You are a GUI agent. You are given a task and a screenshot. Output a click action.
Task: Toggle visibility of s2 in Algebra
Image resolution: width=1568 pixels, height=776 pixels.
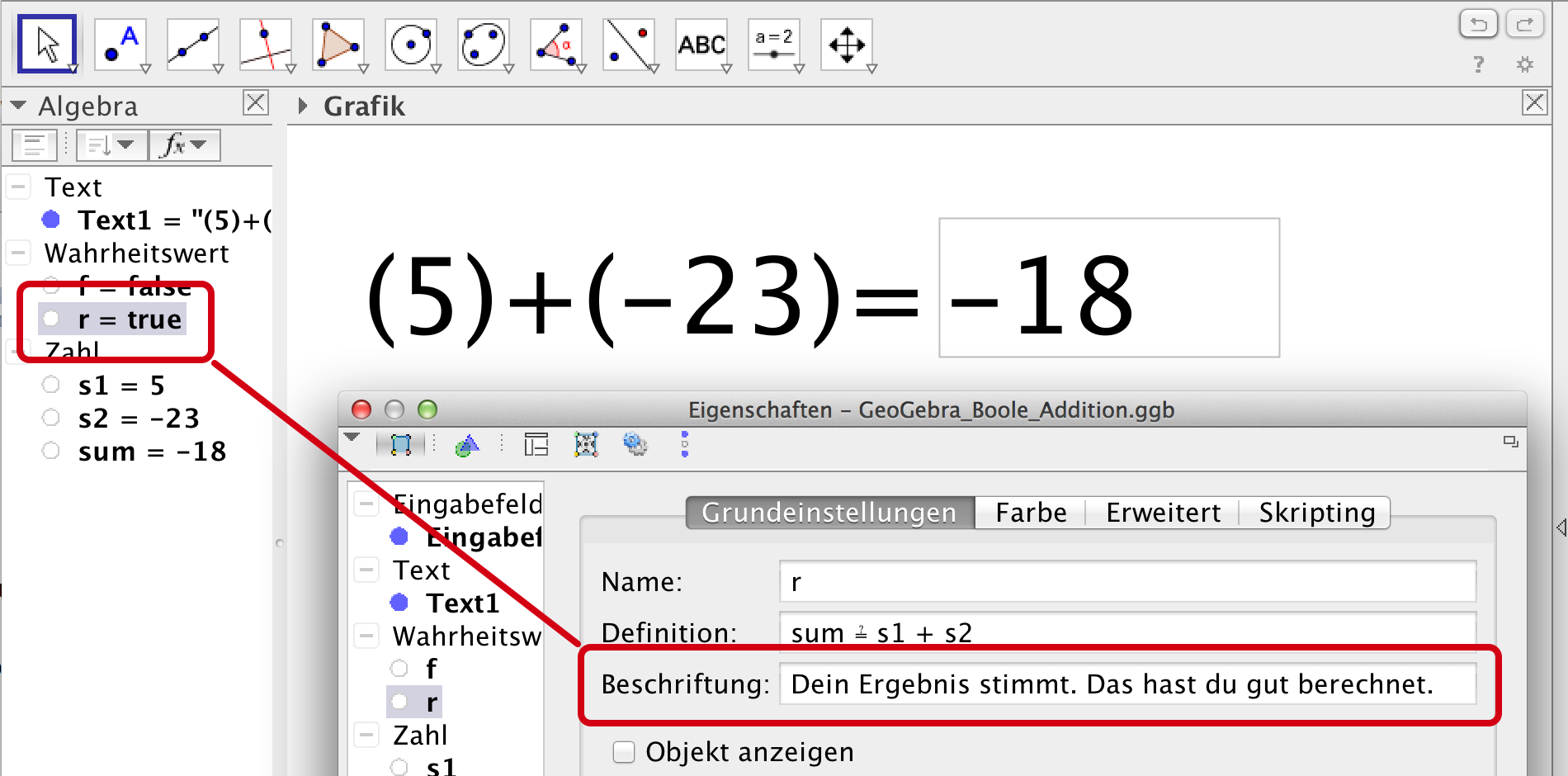tap(51, 418)
